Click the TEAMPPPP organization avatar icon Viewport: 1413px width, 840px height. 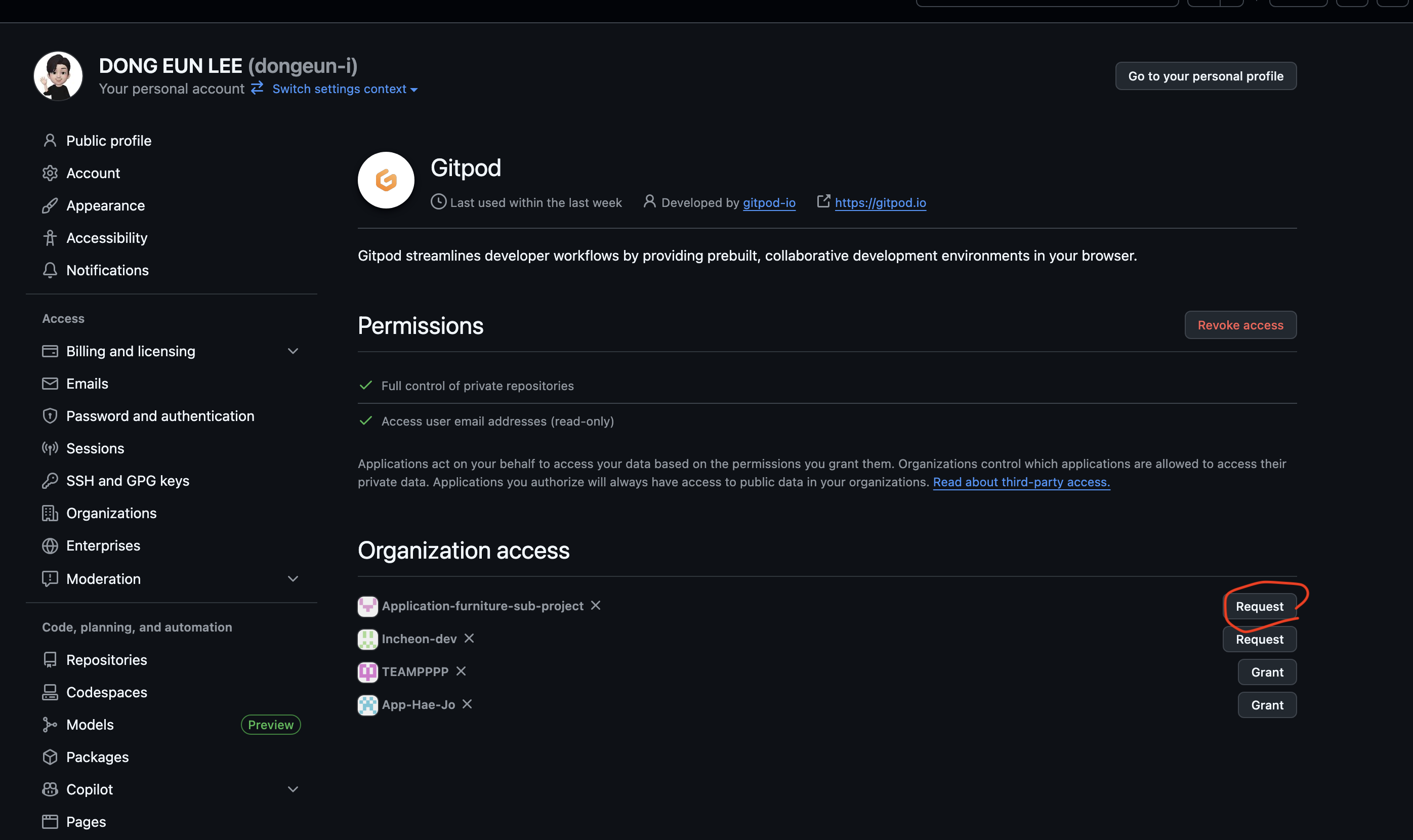pyautogui.click(x=367, y=672)
